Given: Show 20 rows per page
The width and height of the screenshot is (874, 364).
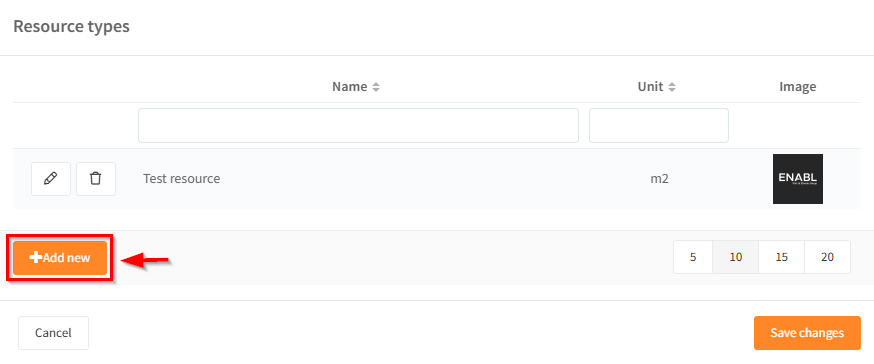Looking at the screenshot, I should [827, 257].
